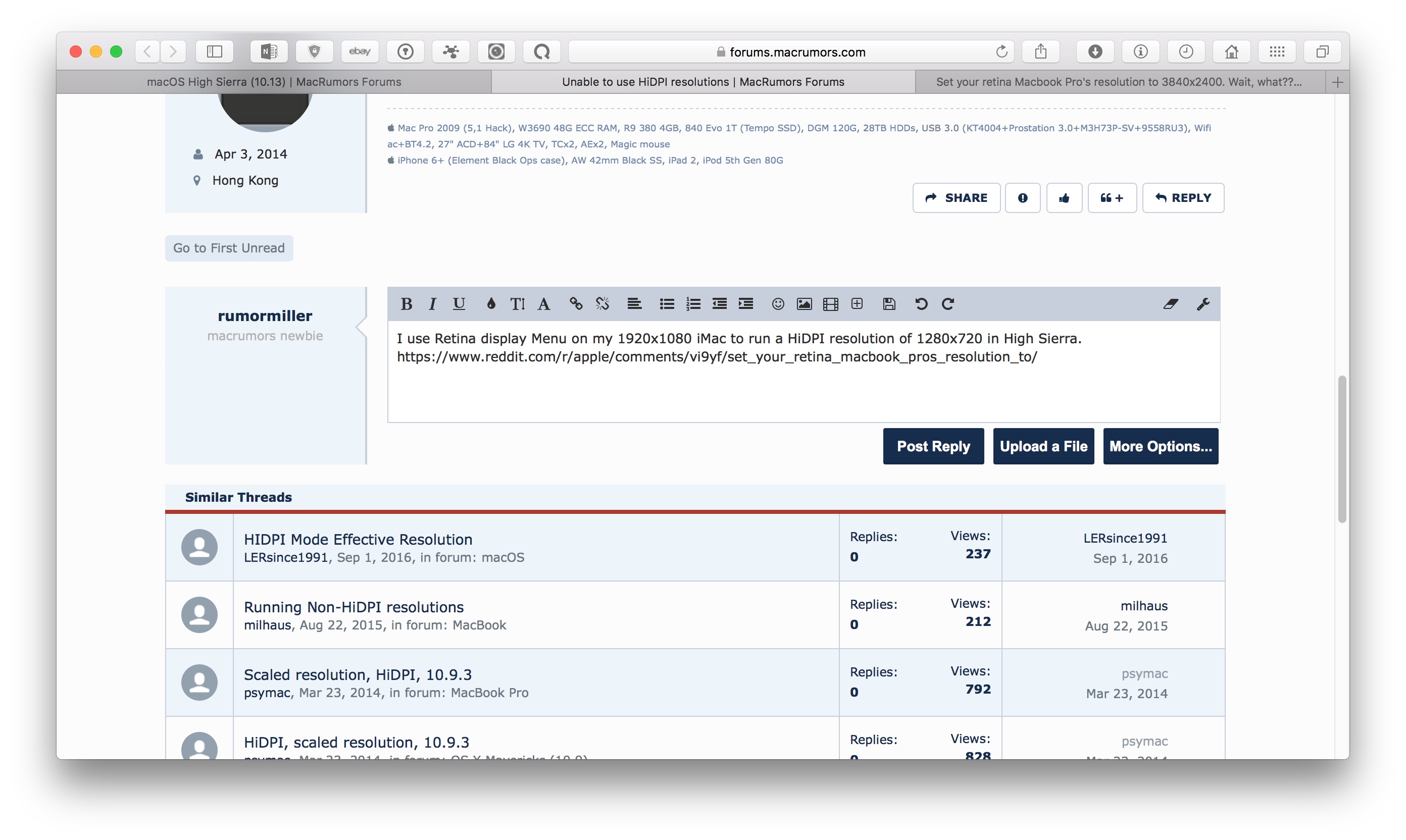Screen dimensions: 1406x840
Task: Toggle bold formatting in the reply editor
Action: click(407, 304)
